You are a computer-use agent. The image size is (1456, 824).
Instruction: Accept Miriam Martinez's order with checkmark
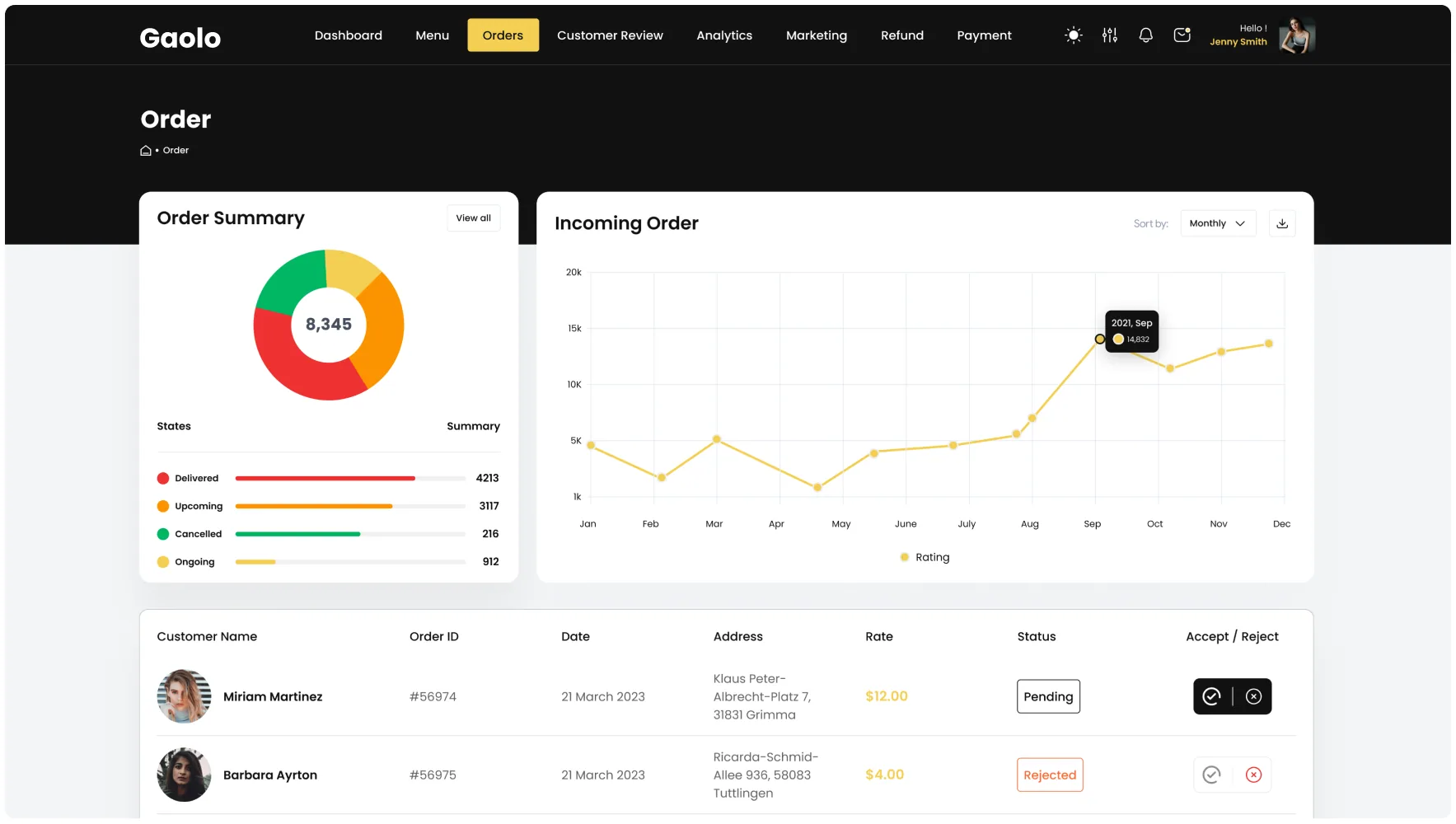click(x=1211, y=696)
